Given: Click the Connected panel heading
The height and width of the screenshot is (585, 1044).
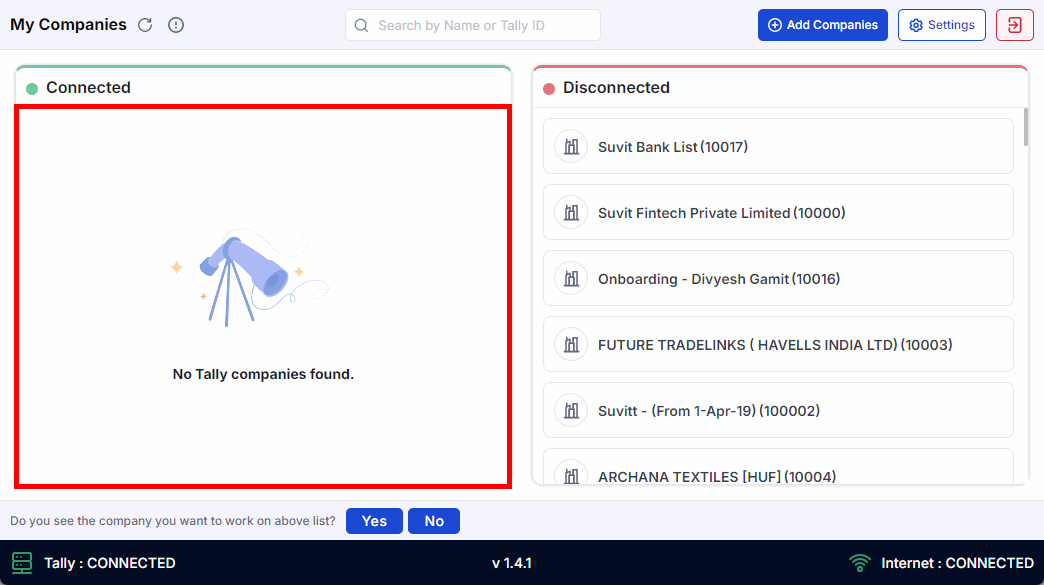Looking at the screenshot, I should tap(88, 88).
